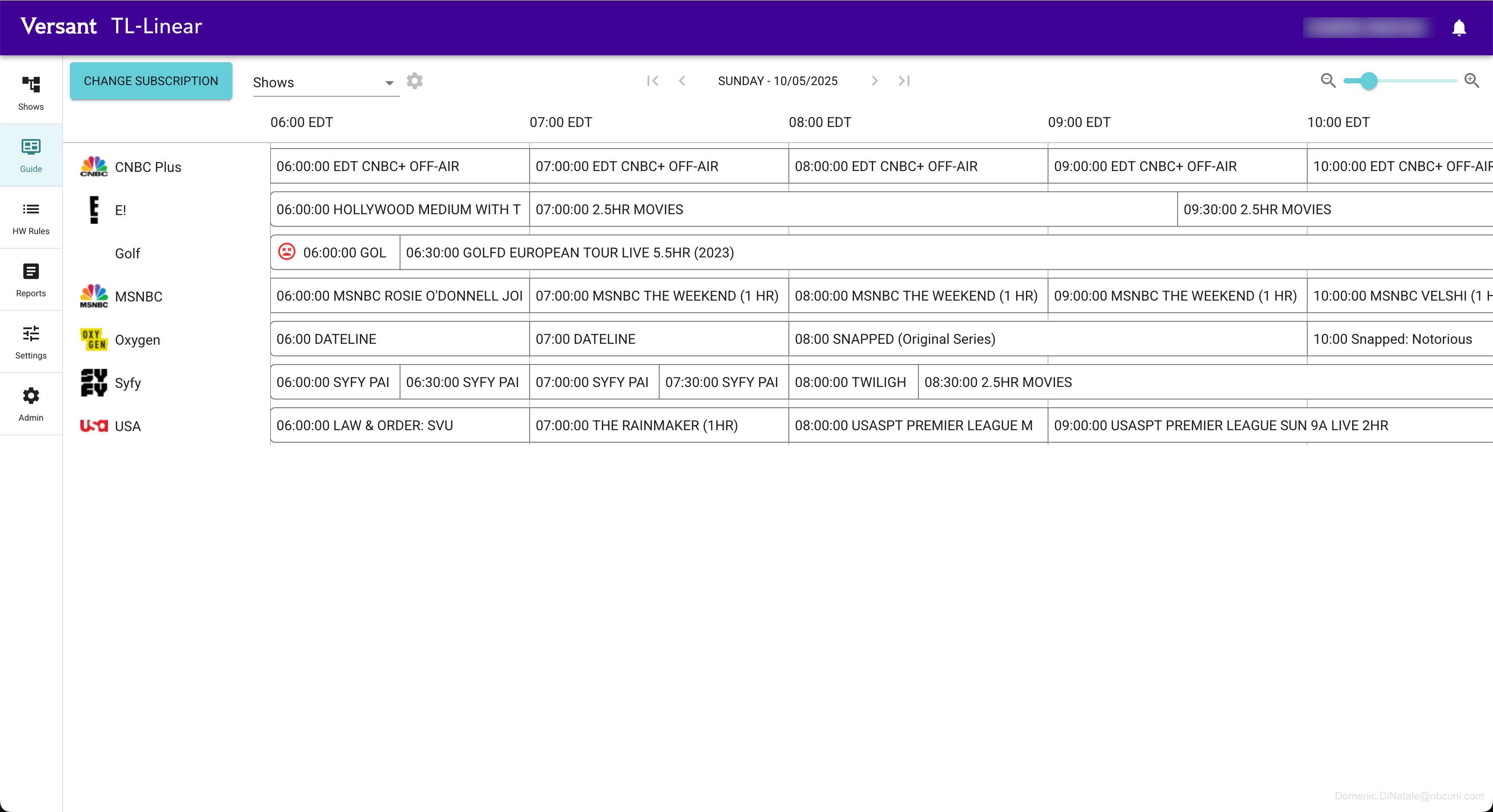
Task: Select the Guide icon in the sidebar
Action: tap(30, 154)
